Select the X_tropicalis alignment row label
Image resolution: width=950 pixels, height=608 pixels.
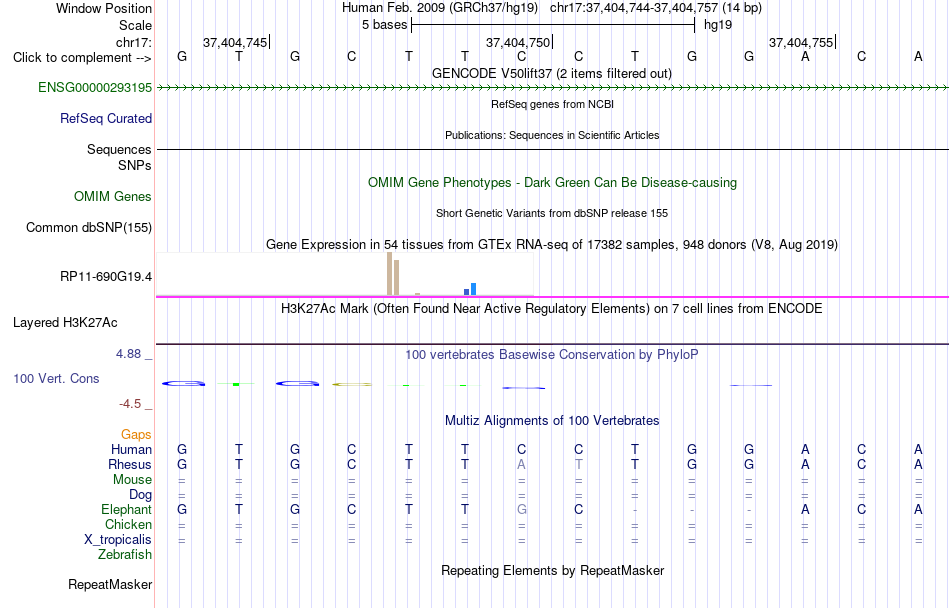(118, 540)
